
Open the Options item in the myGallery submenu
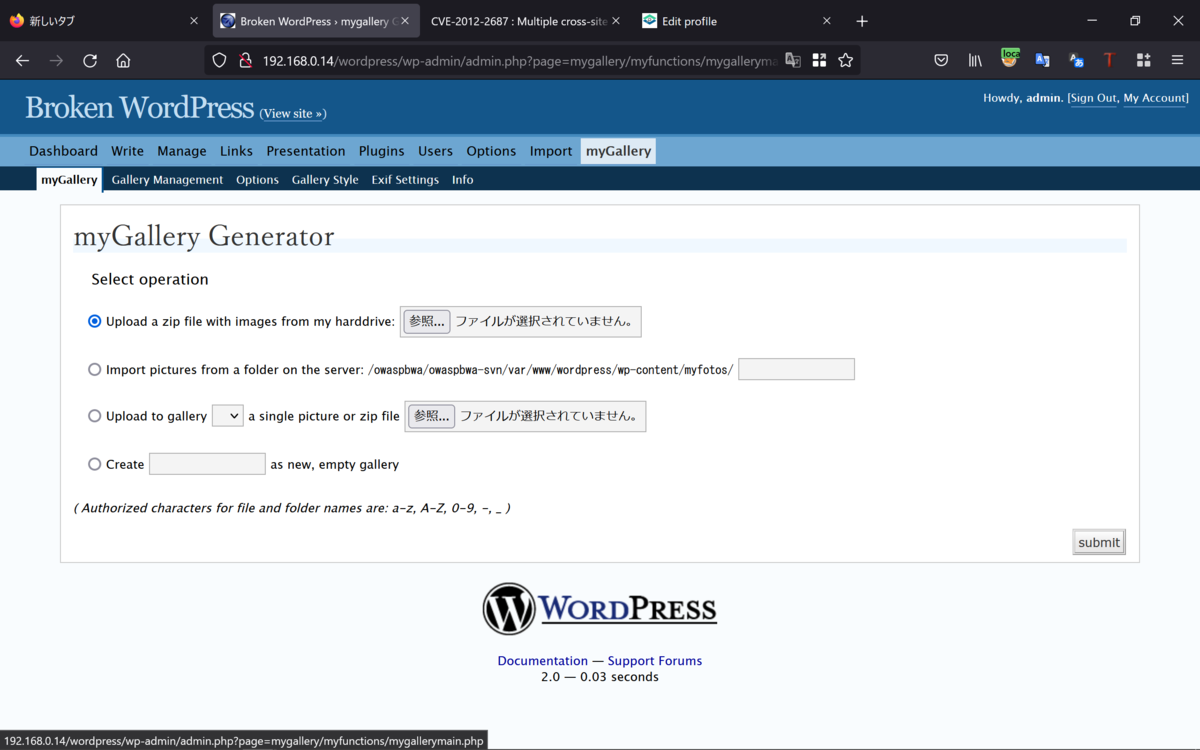point(257,180)
